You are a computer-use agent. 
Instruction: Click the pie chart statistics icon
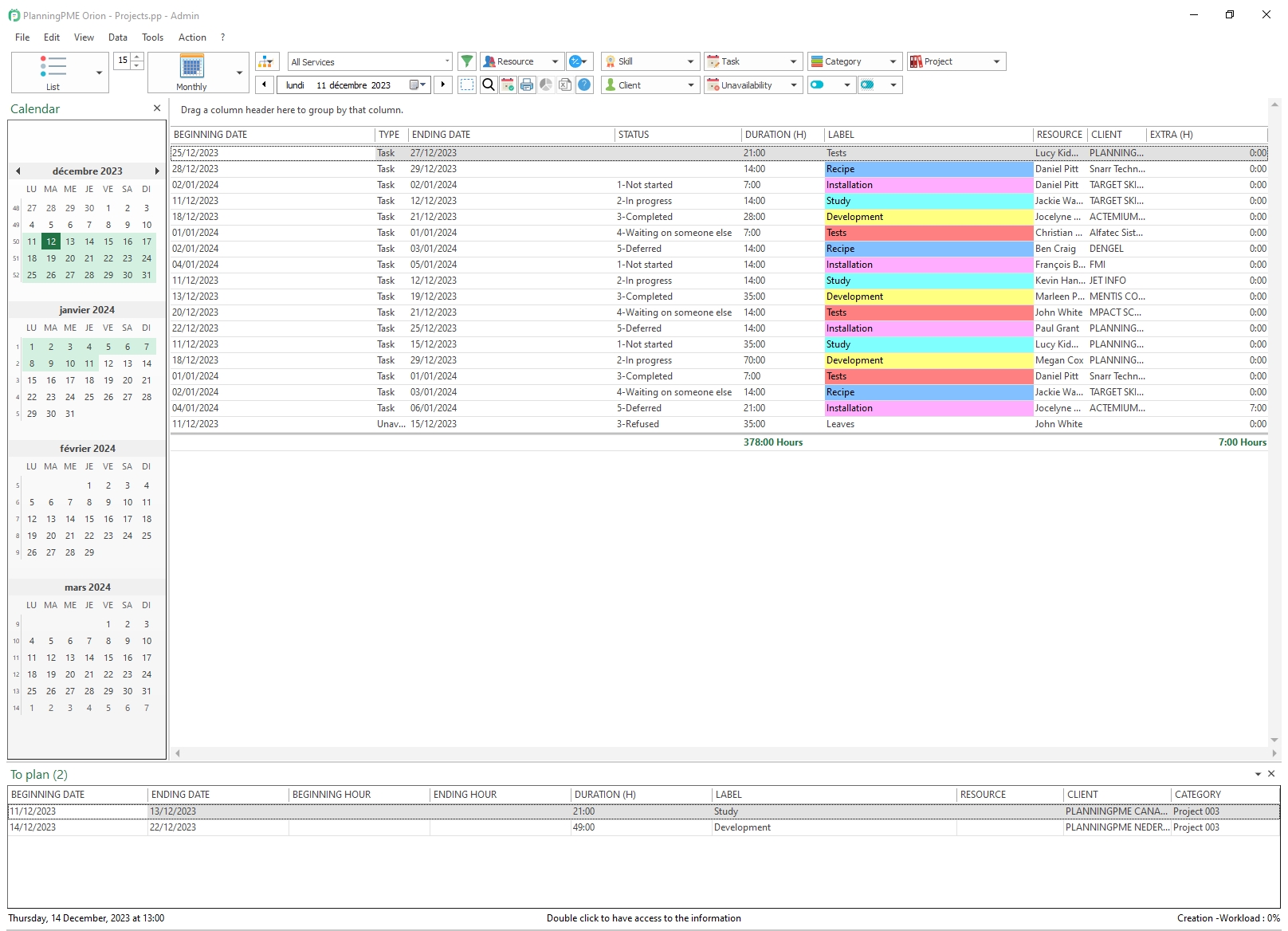pos(546,84)
